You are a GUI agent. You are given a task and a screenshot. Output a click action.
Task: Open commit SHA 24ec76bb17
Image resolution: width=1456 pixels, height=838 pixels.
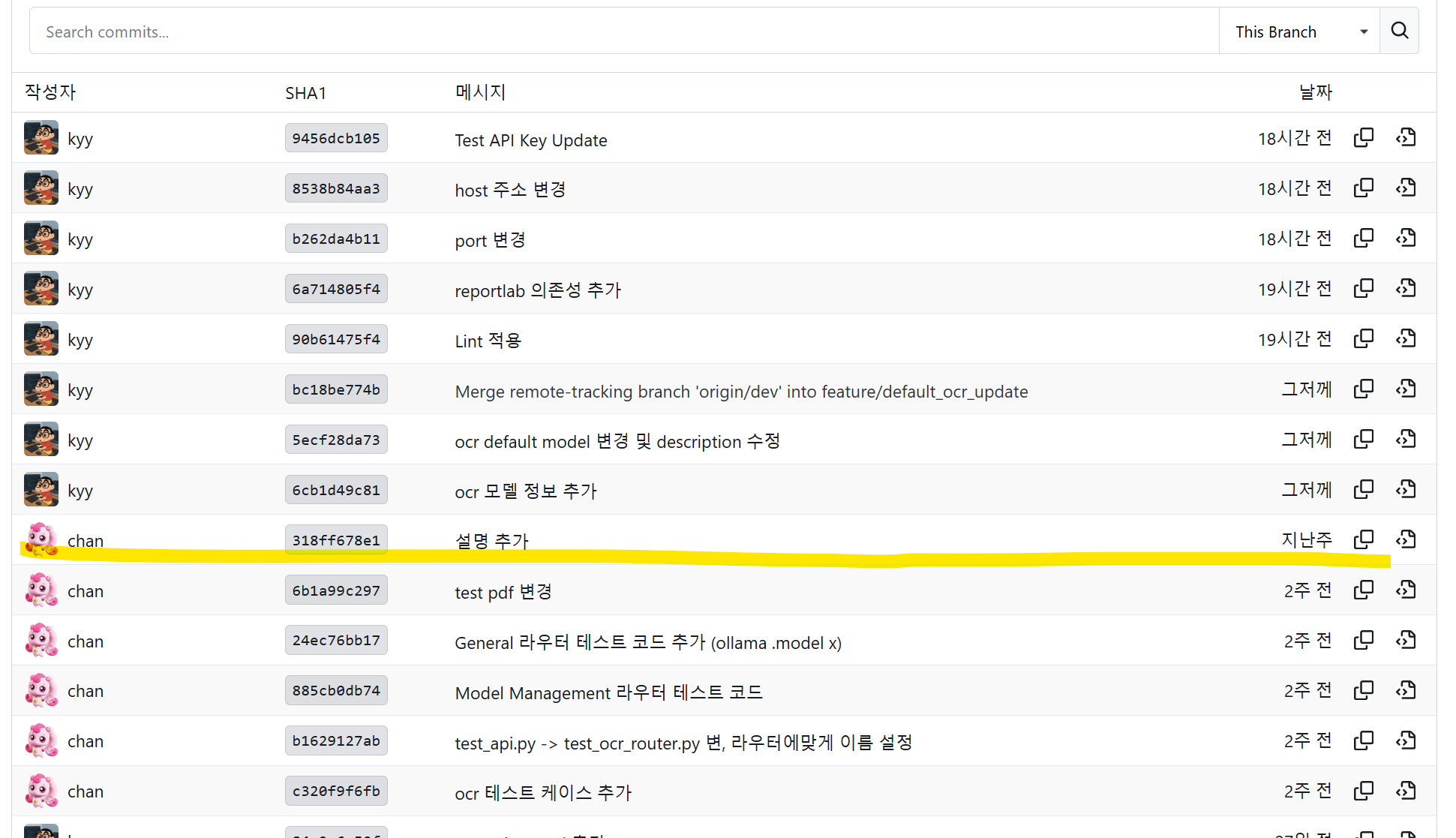[336, 641]
